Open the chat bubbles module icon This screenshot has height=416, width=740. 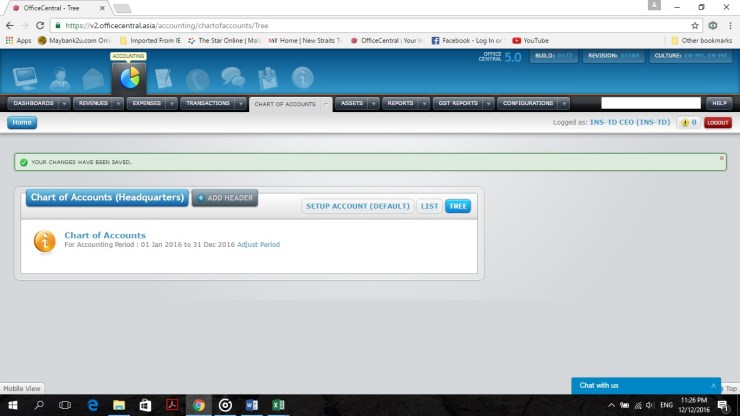pyautogui.click(x=232, y=77)
